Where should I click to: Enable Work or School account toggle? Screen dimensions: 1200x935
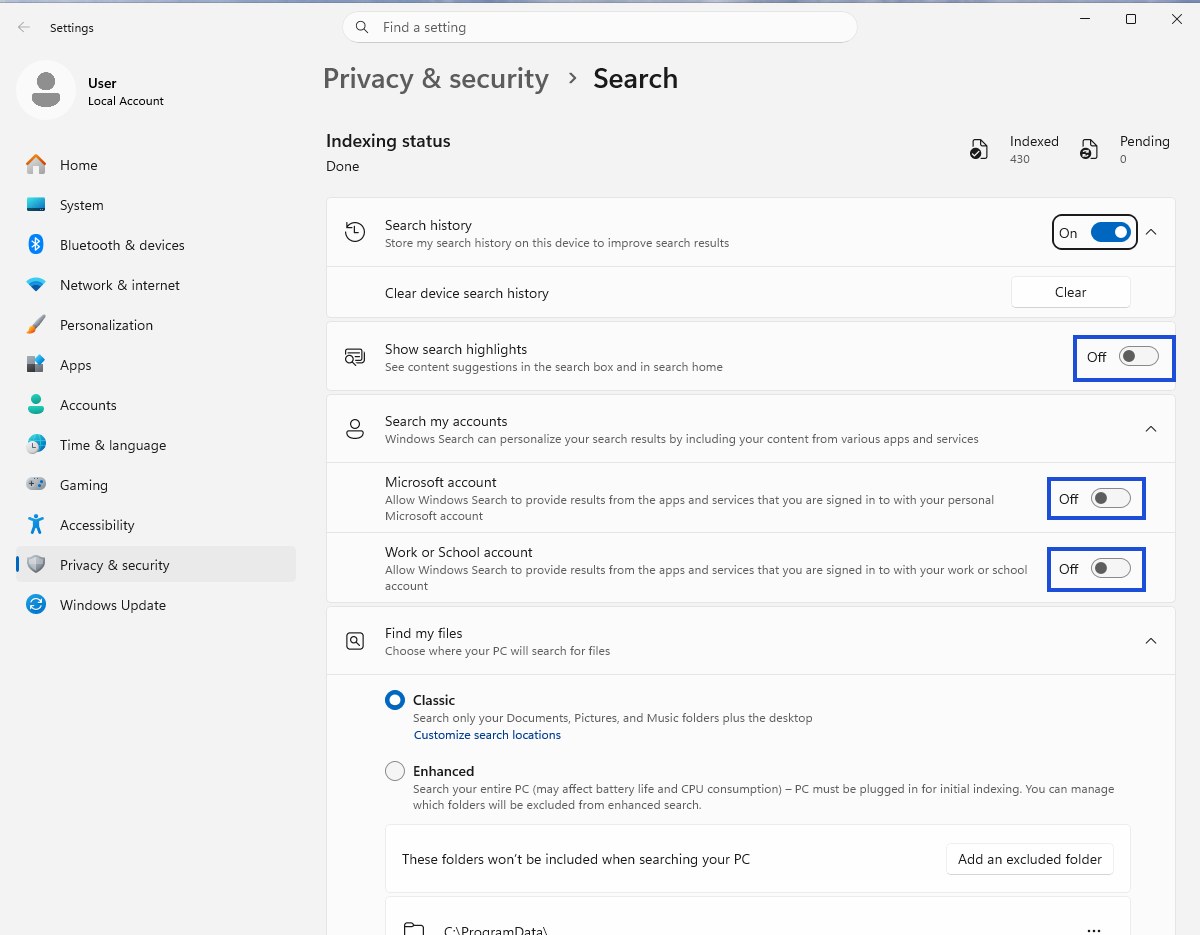coord(1110,568)
